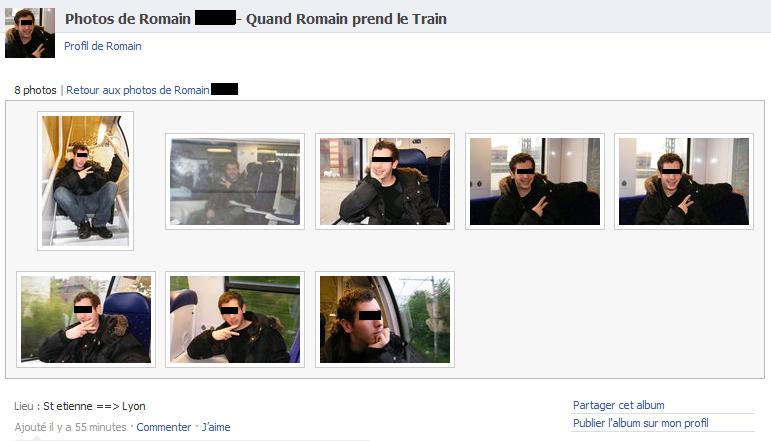Open the "Profil de Romain" link
The image size is (771, 441).
point(103,46)
